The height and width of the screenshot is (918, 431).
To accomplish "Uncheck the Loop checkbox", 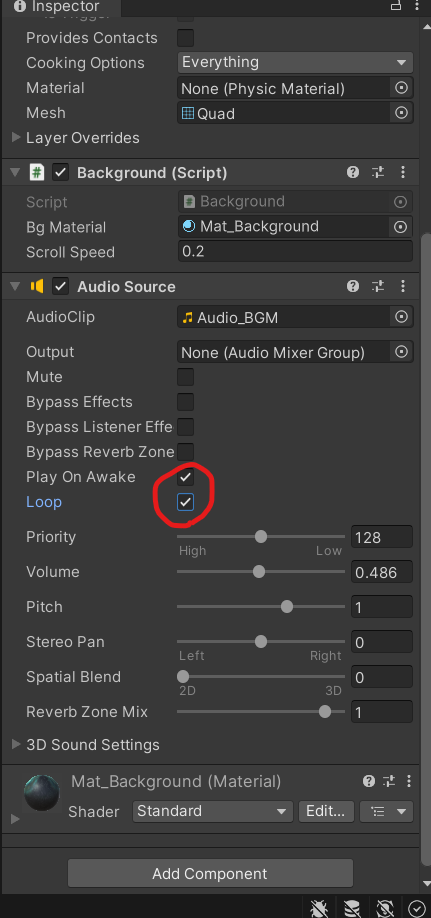I will (x=185, y=502).
